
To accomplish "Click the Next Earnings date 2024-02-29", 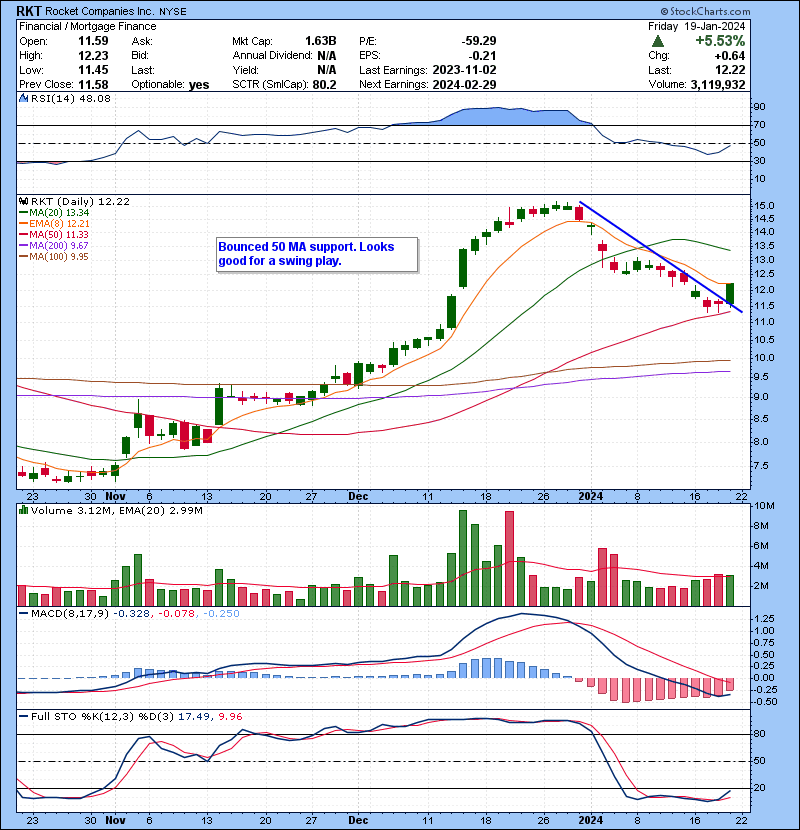I will 464,85.
